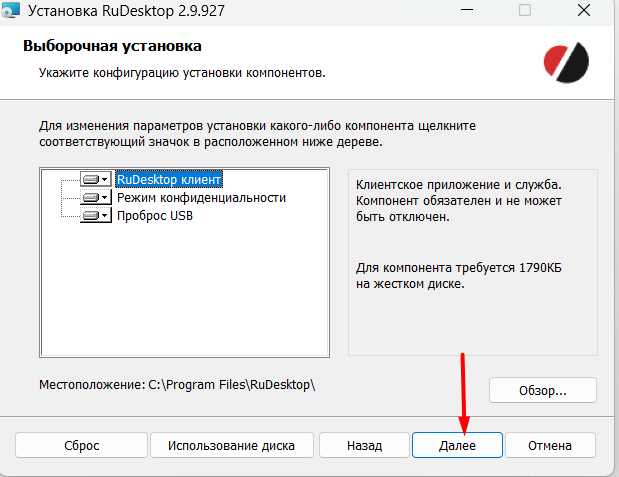
Task: Click the Обзор... browse button
Action: 543,390
